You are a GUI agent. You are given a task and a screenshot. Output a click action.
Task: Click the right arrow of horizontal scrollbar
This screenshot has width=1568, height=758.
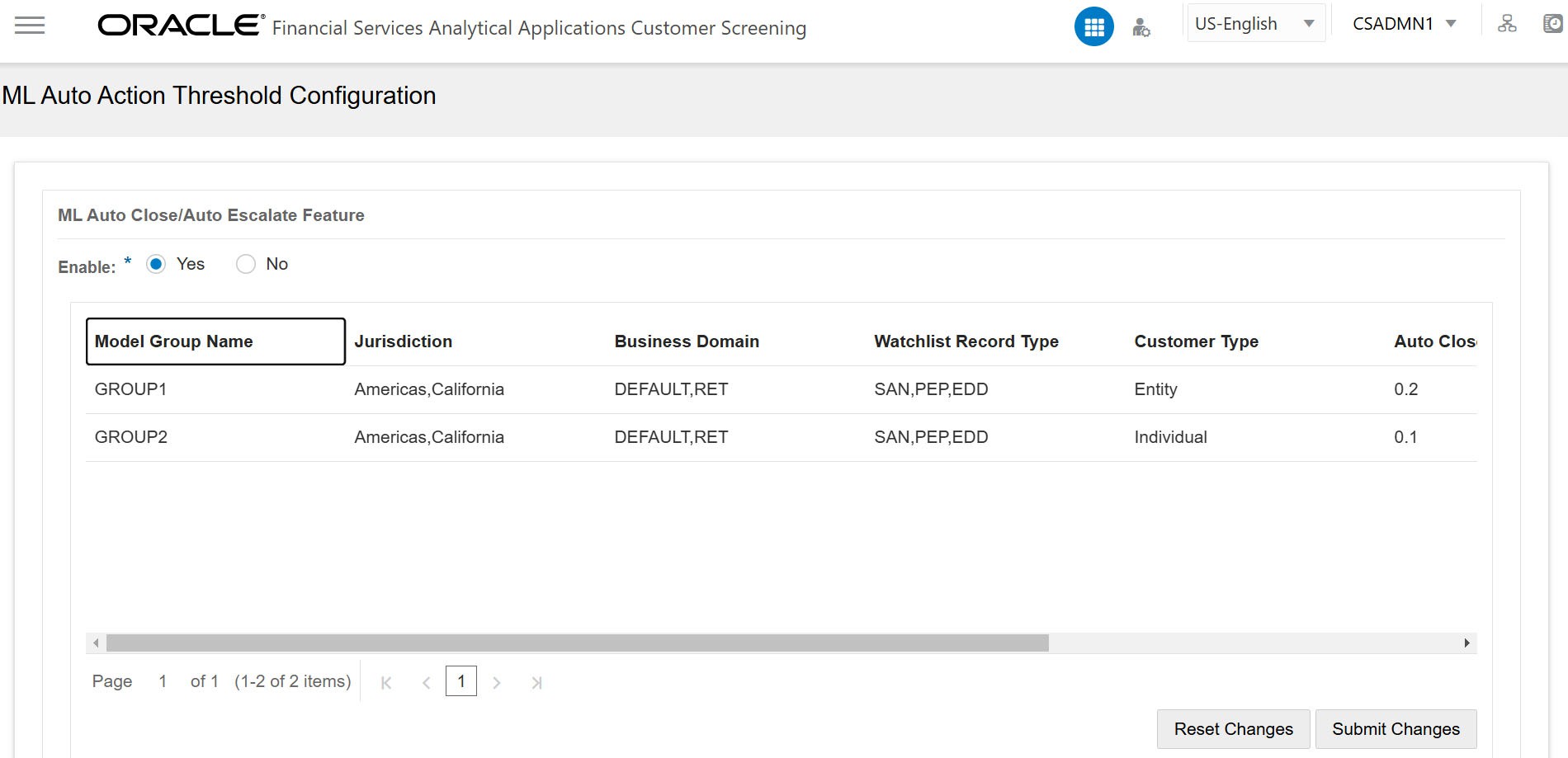click(x=1466, y=643)
